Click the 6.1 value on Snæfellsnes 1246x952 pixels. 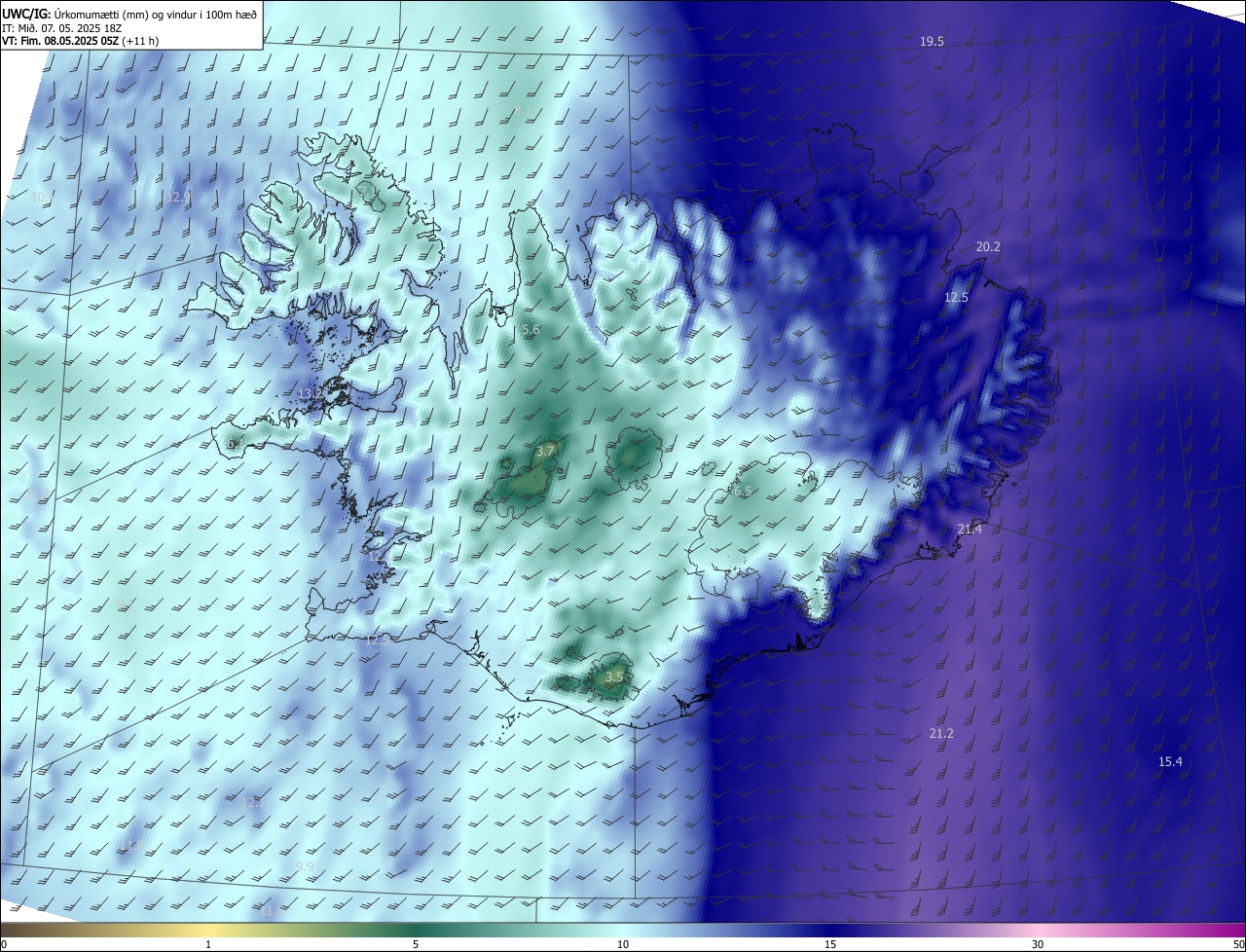tap(235, 444)
